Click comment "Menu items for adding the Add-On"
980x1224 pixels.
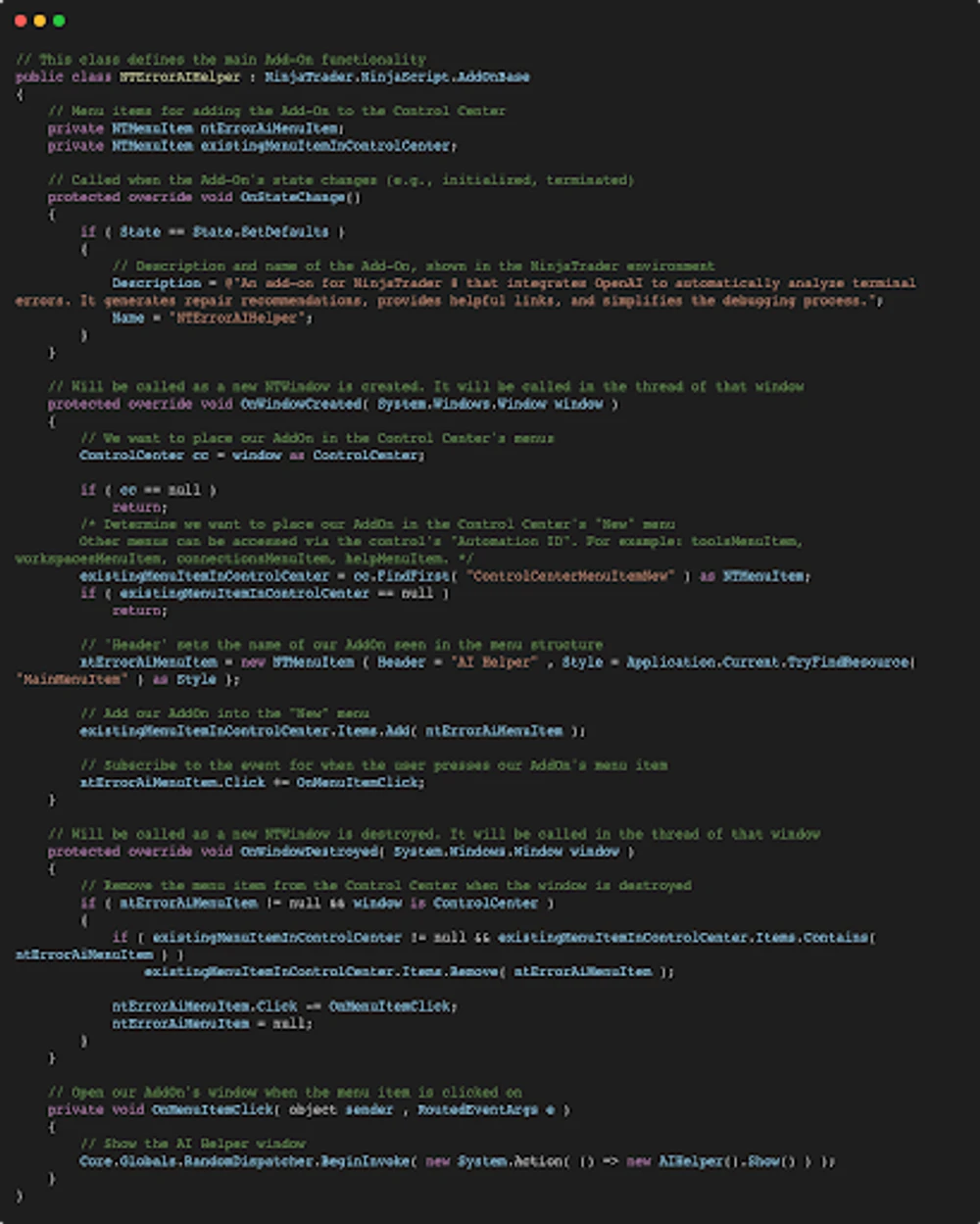[276, 111]
